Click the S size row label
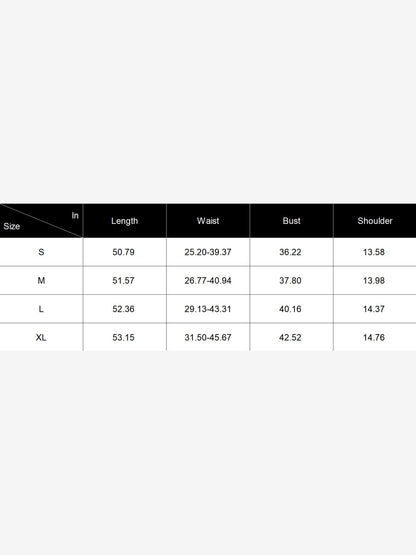This screenshot has height=555, width=416. coord(41,252)
